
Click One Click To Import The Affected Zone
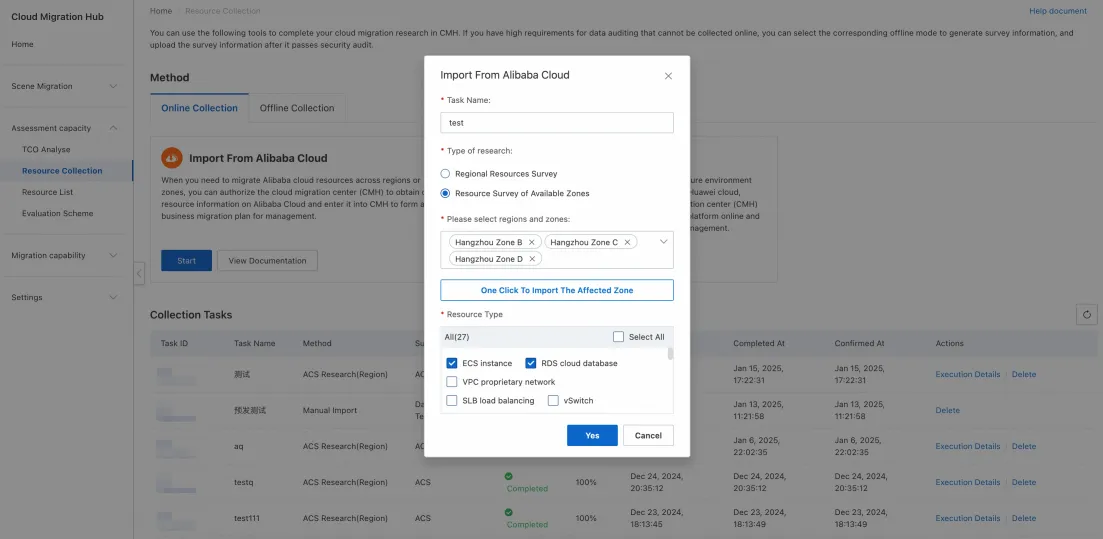pos(557,290)
